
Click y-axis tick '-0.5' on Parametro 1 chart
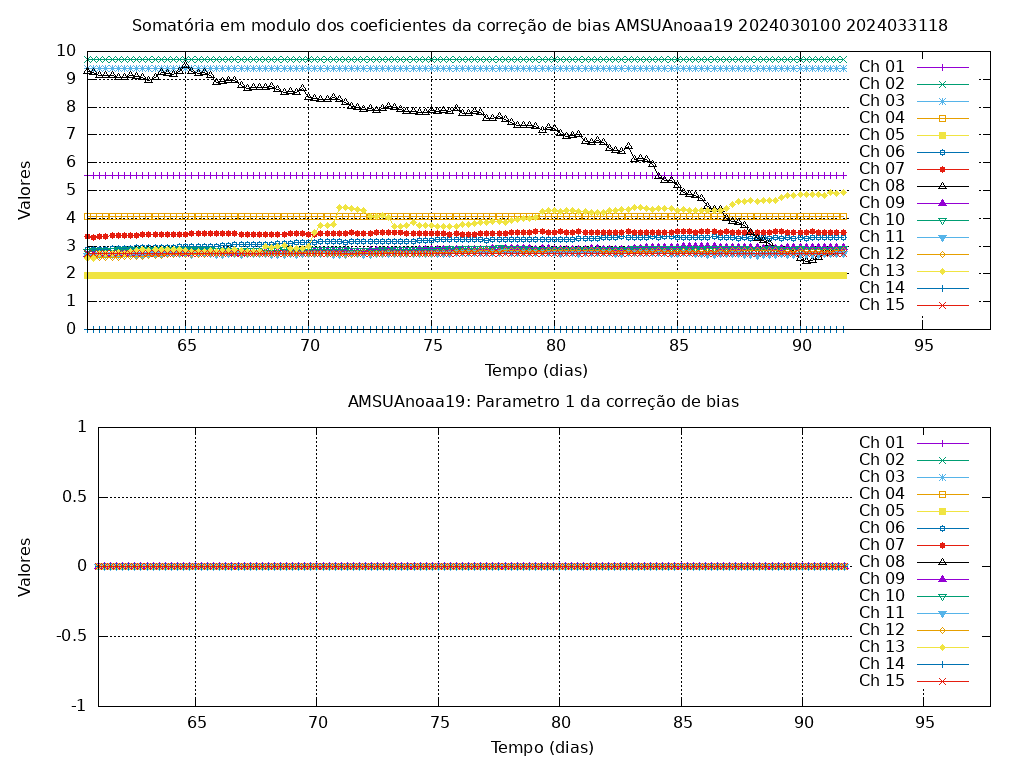click(71, 636)
